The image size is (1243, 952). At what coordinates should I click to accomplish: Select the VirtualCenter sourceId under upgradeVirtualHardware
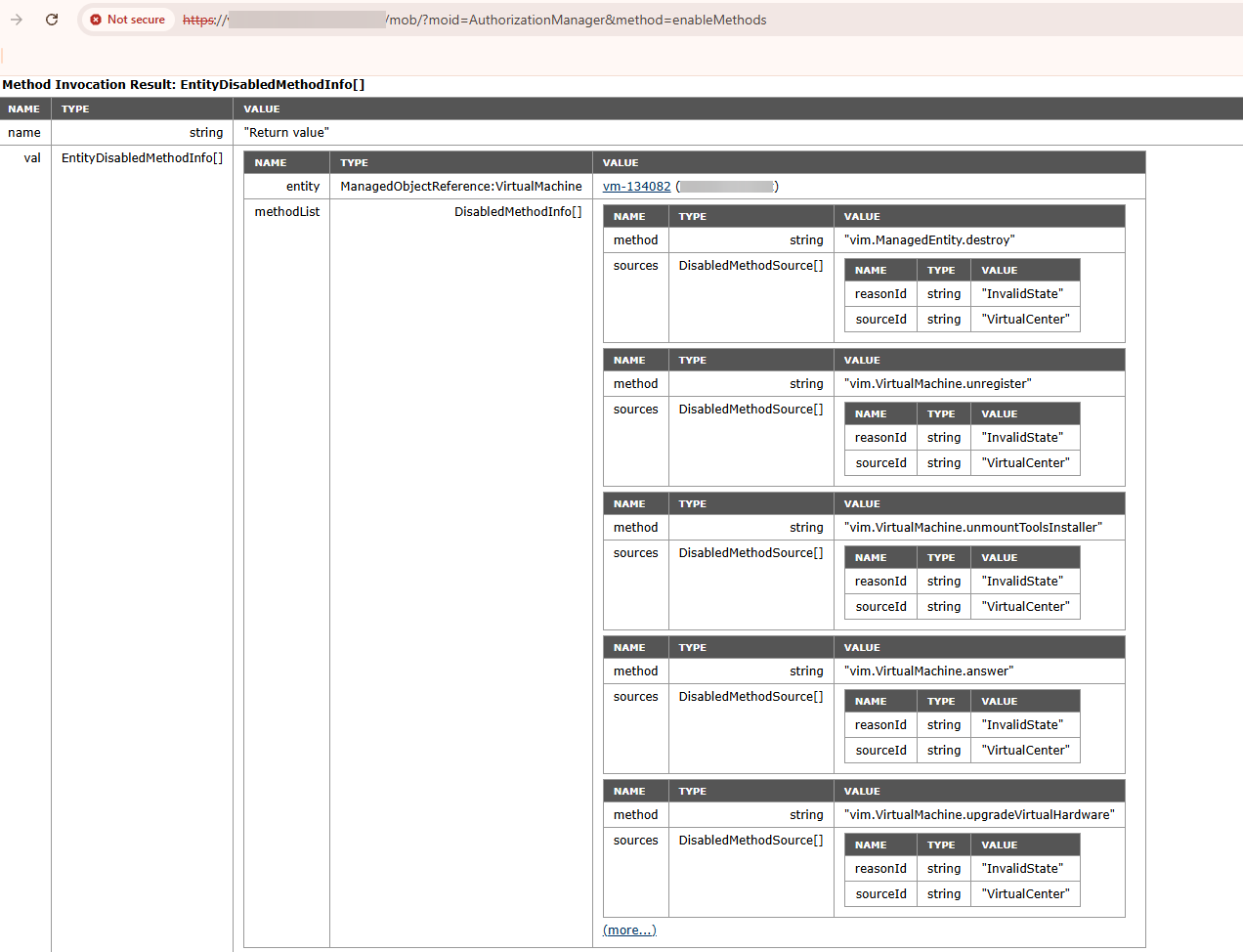pyautogui.click(x=1025, y=894)
